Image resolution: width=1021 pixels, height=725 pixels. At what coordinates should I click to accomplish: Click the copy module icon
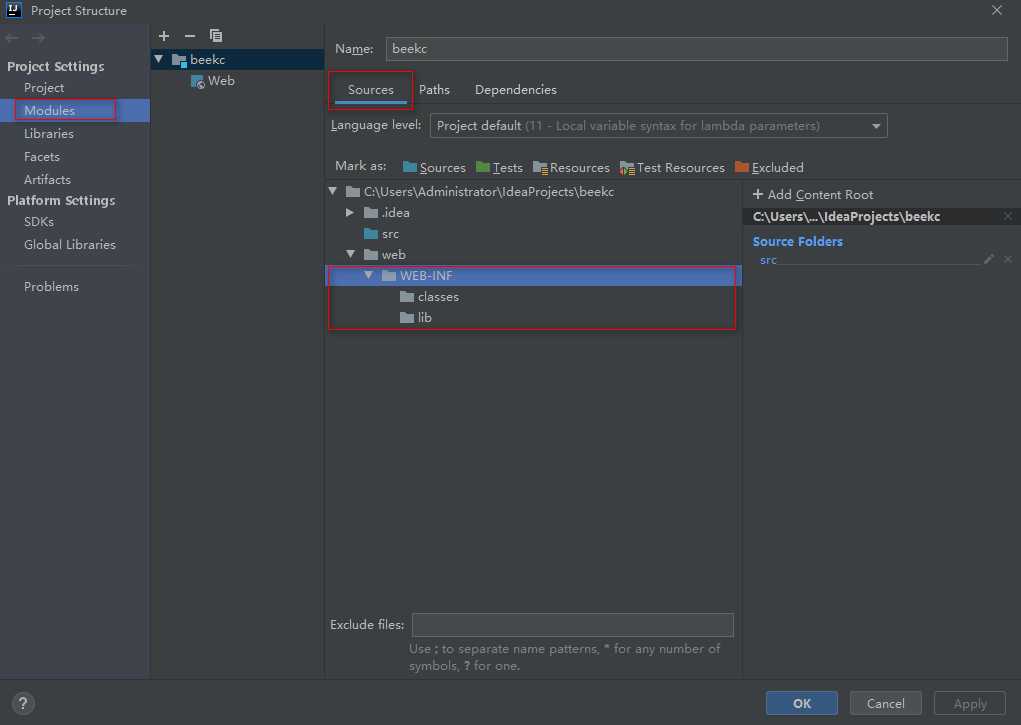click(216, 36)
